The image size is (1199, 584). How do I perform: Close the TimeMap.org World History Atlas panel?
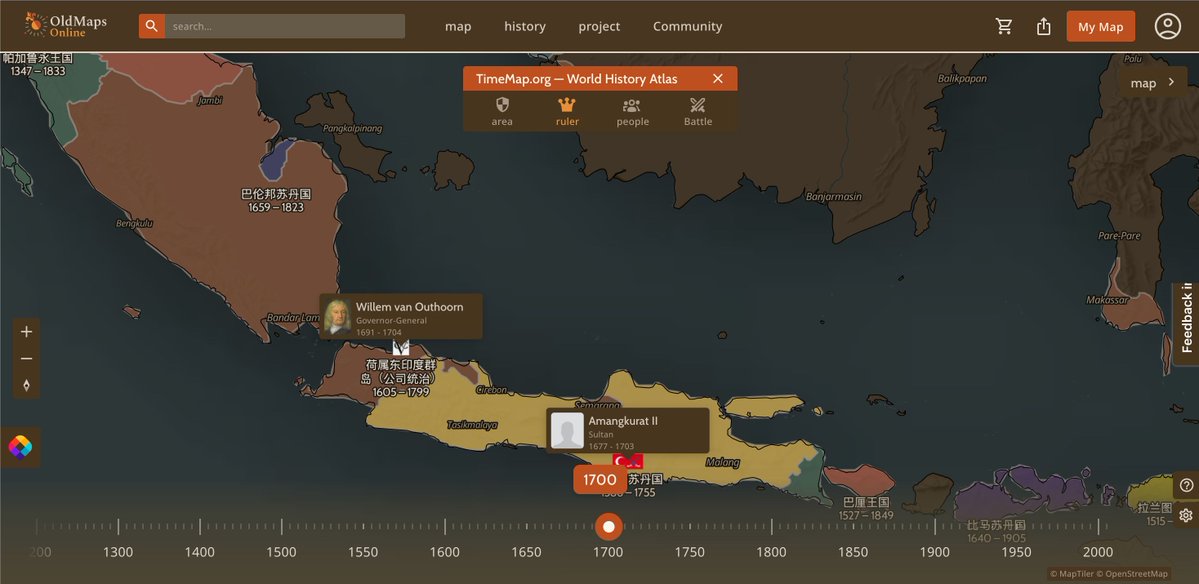tap(717, 79)
